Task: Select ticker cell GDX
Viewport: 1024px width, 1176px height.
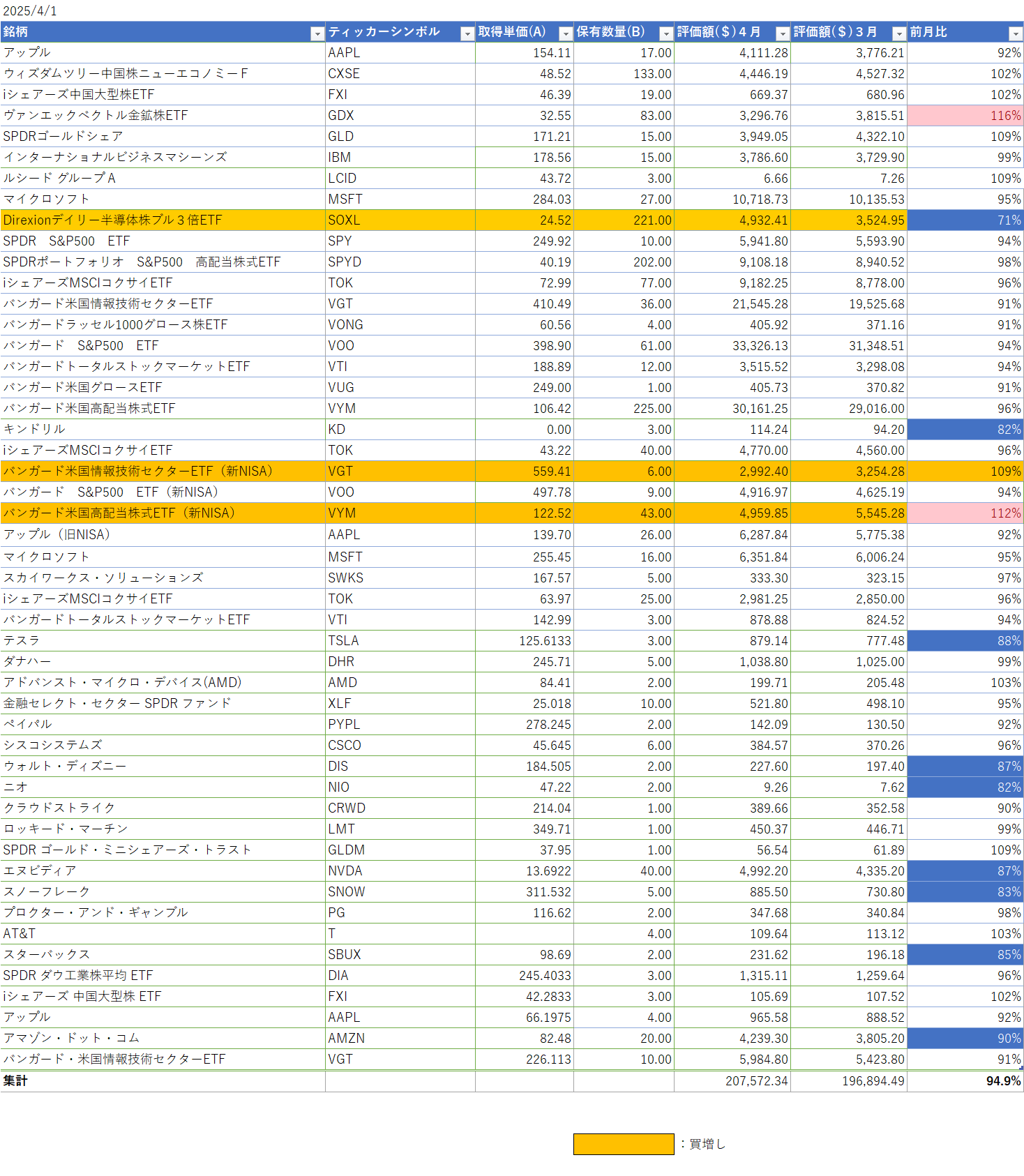Action: tap(400, 116)
